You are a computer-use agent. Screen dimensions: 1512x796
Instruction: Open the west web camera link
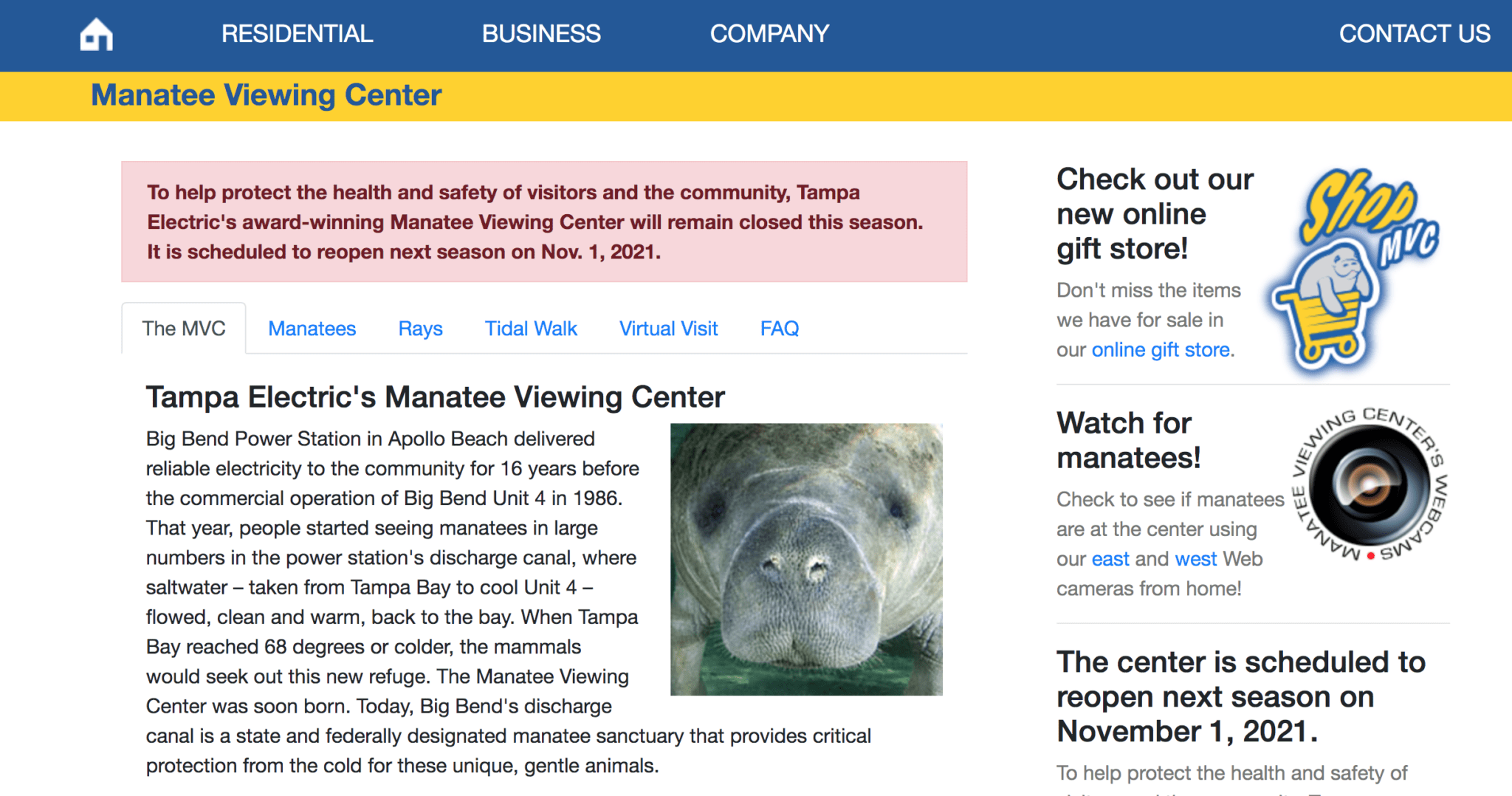click(1195, 559)
